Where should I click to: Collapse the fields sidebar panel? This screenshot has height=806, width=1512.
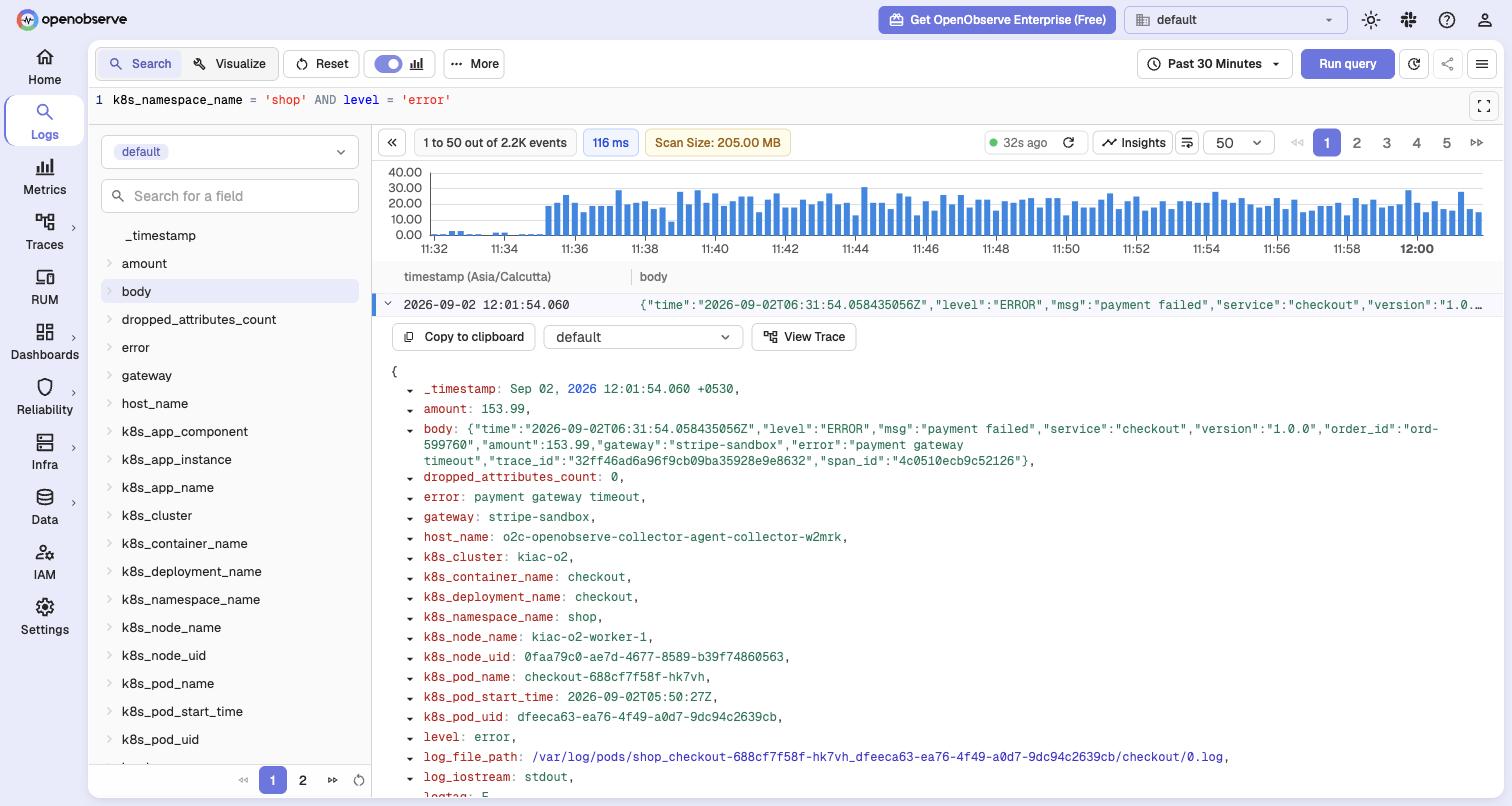392,143
